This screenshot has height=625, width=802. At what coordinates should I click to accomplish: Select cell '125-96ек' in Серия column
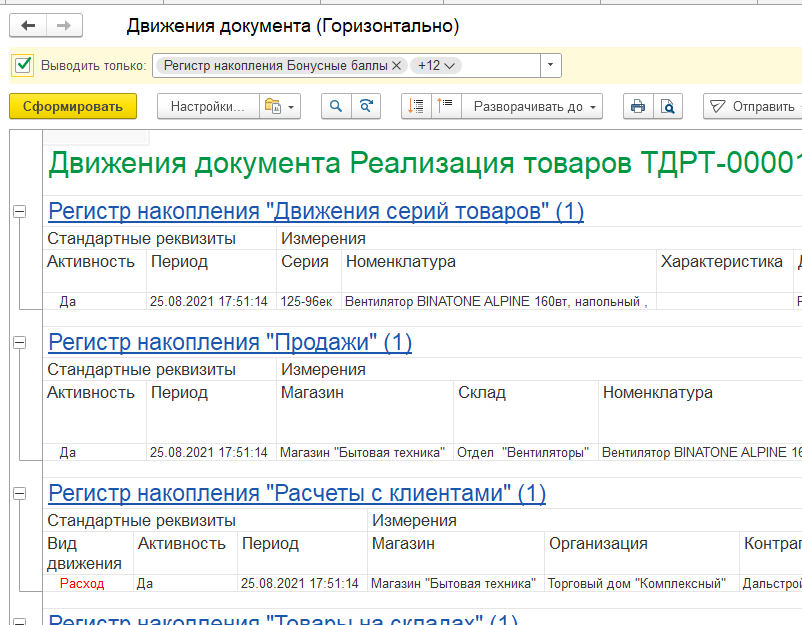click(309, 301)
